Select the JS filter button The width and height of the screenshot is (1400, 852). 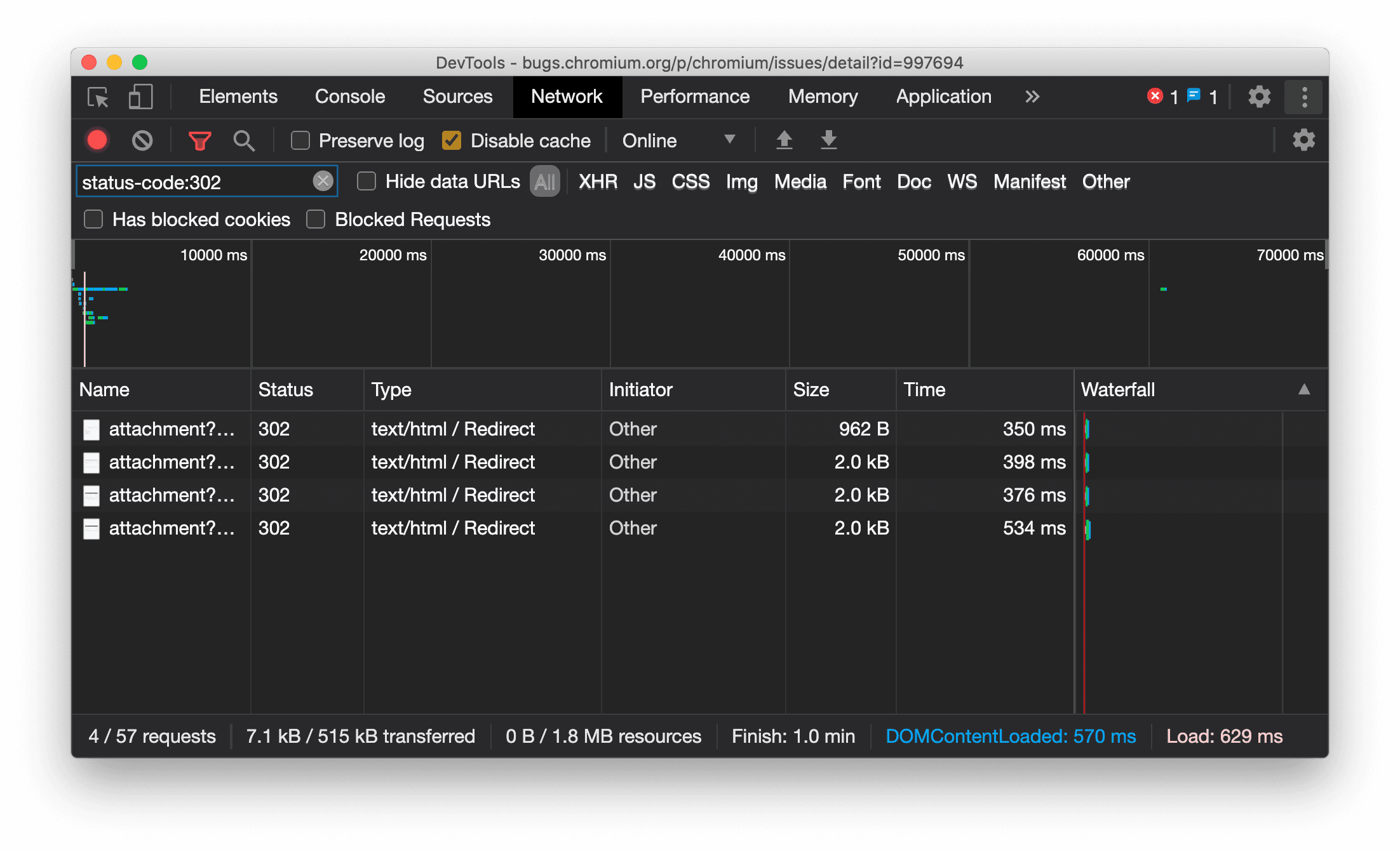(x=645, y=181)
